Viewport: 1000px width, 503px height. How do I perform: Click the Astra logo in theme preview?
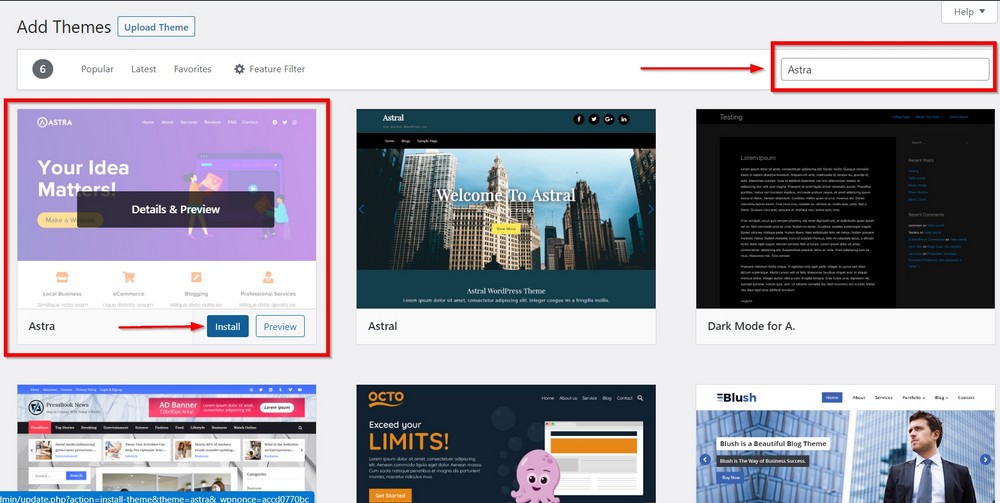pyautogui.click(x=54, y=122)
